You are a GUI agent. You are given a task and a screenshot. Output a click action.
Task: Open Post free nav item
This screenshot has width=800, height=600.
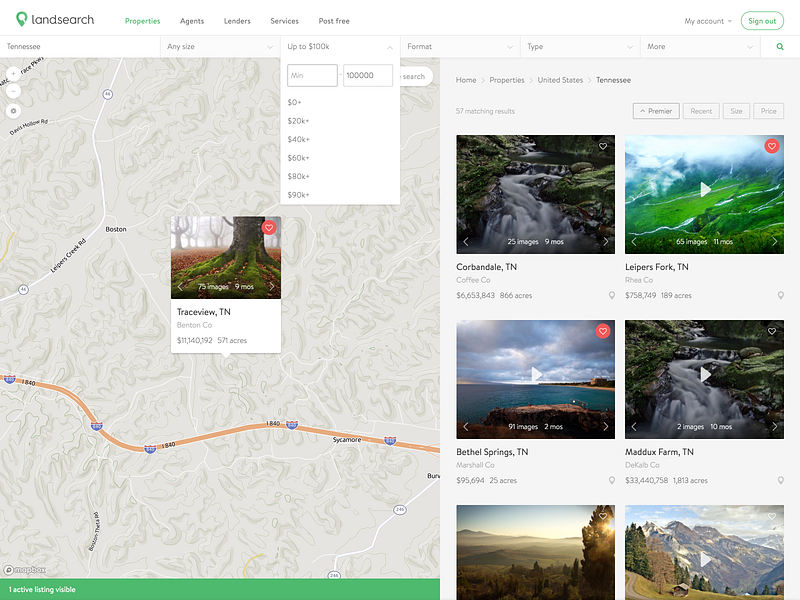click(334, 21)
